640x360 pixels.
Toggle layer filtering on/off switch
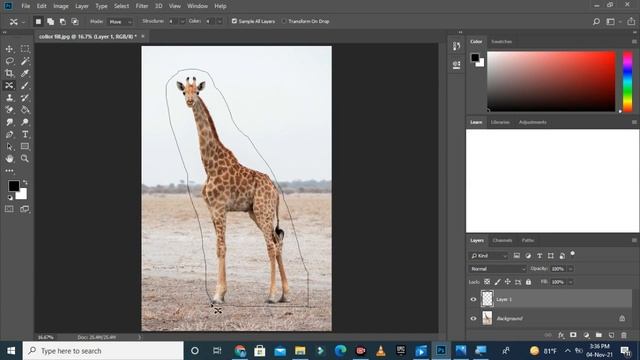(573, 254)
